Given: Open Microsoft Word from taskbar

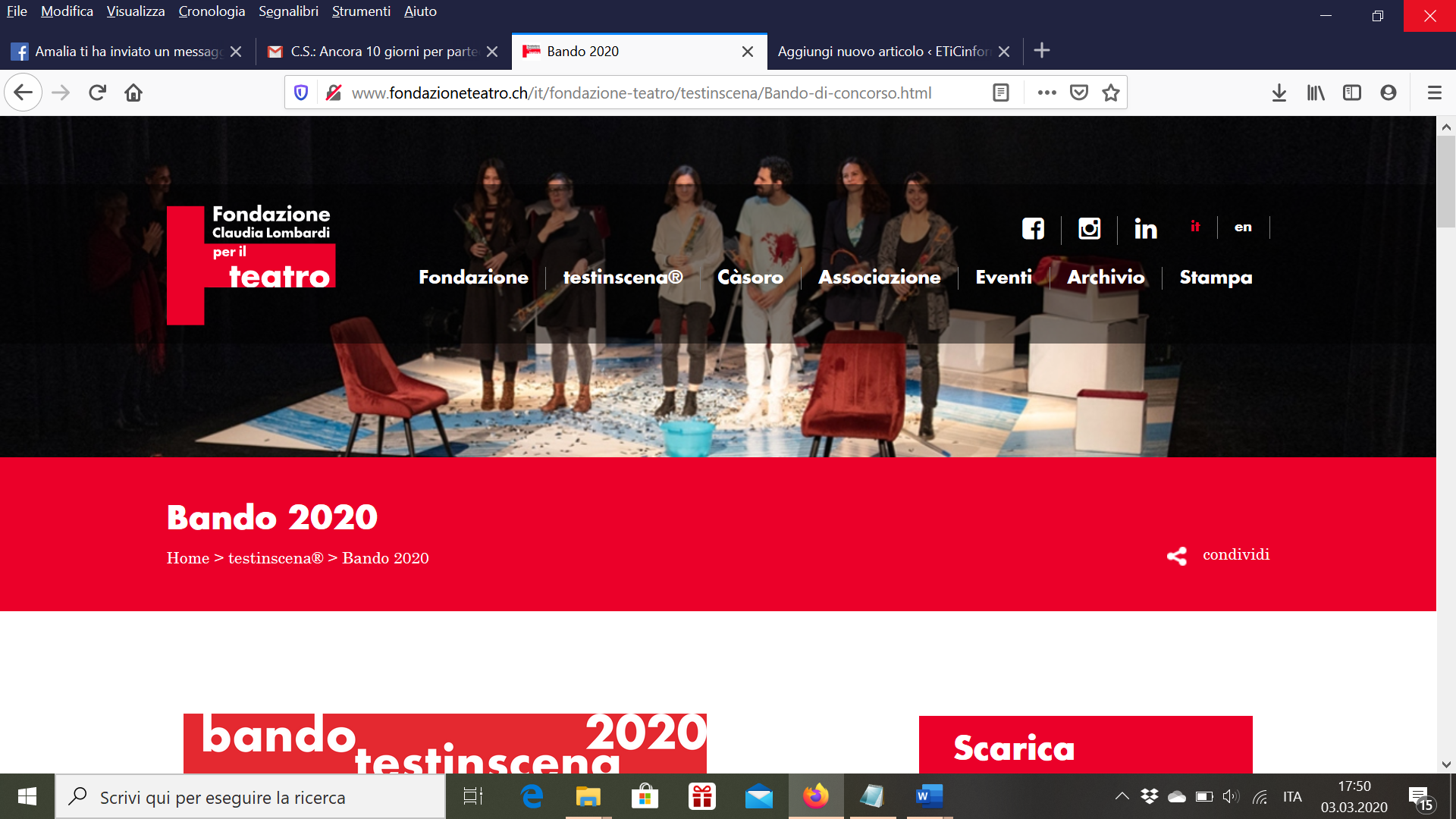Looking at the screenshot, I should pos(929,797).
